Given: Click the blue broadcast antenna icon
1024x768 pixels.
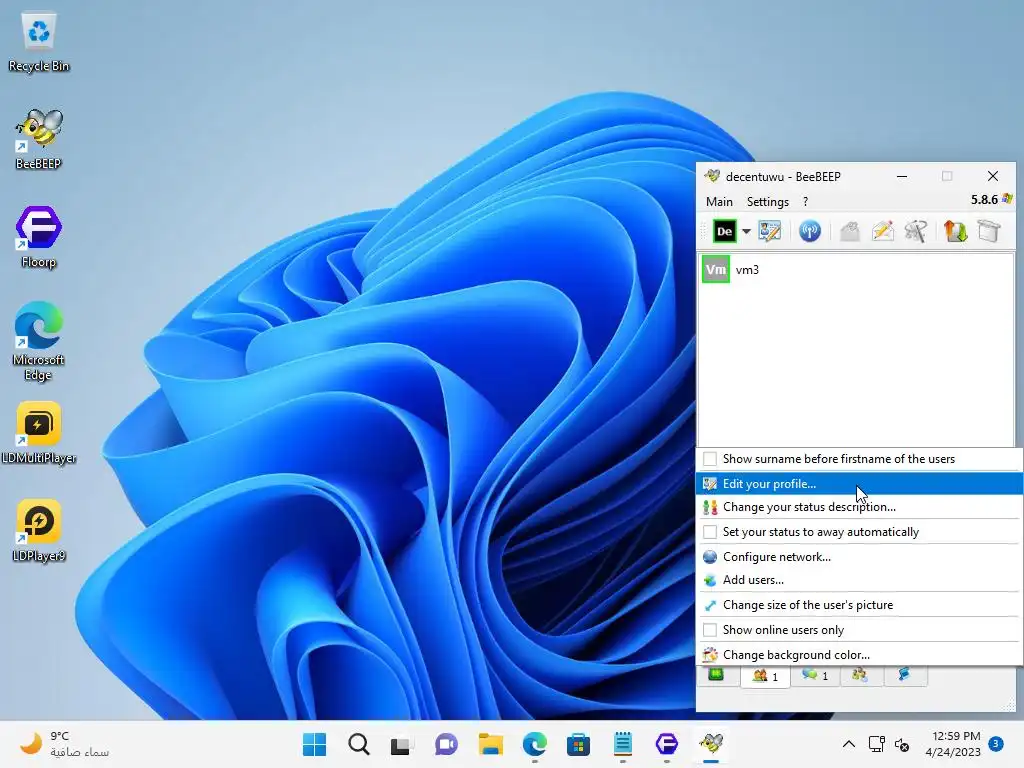Looking at the screenshot, I should coord(810,231).
